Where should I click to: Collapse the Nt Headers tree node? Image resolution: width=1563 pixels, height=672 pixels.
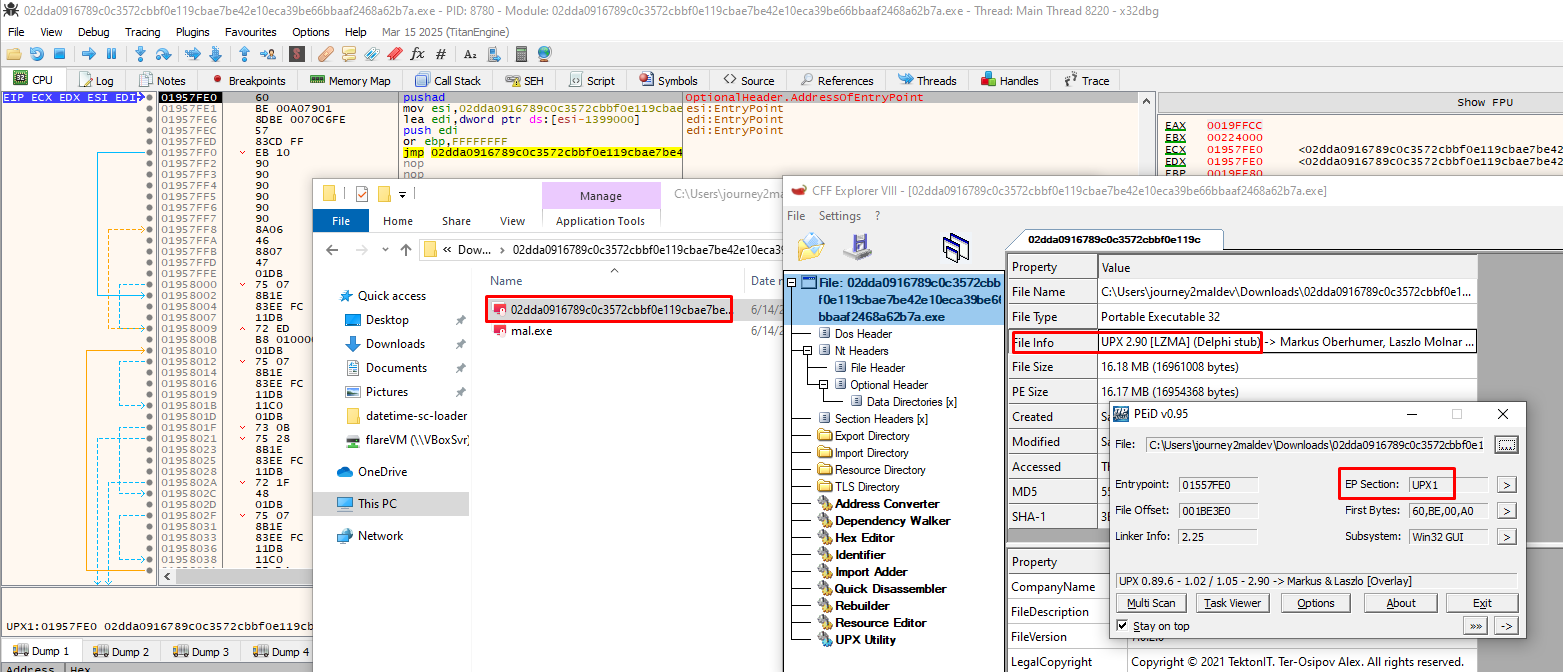click(809, 351)
